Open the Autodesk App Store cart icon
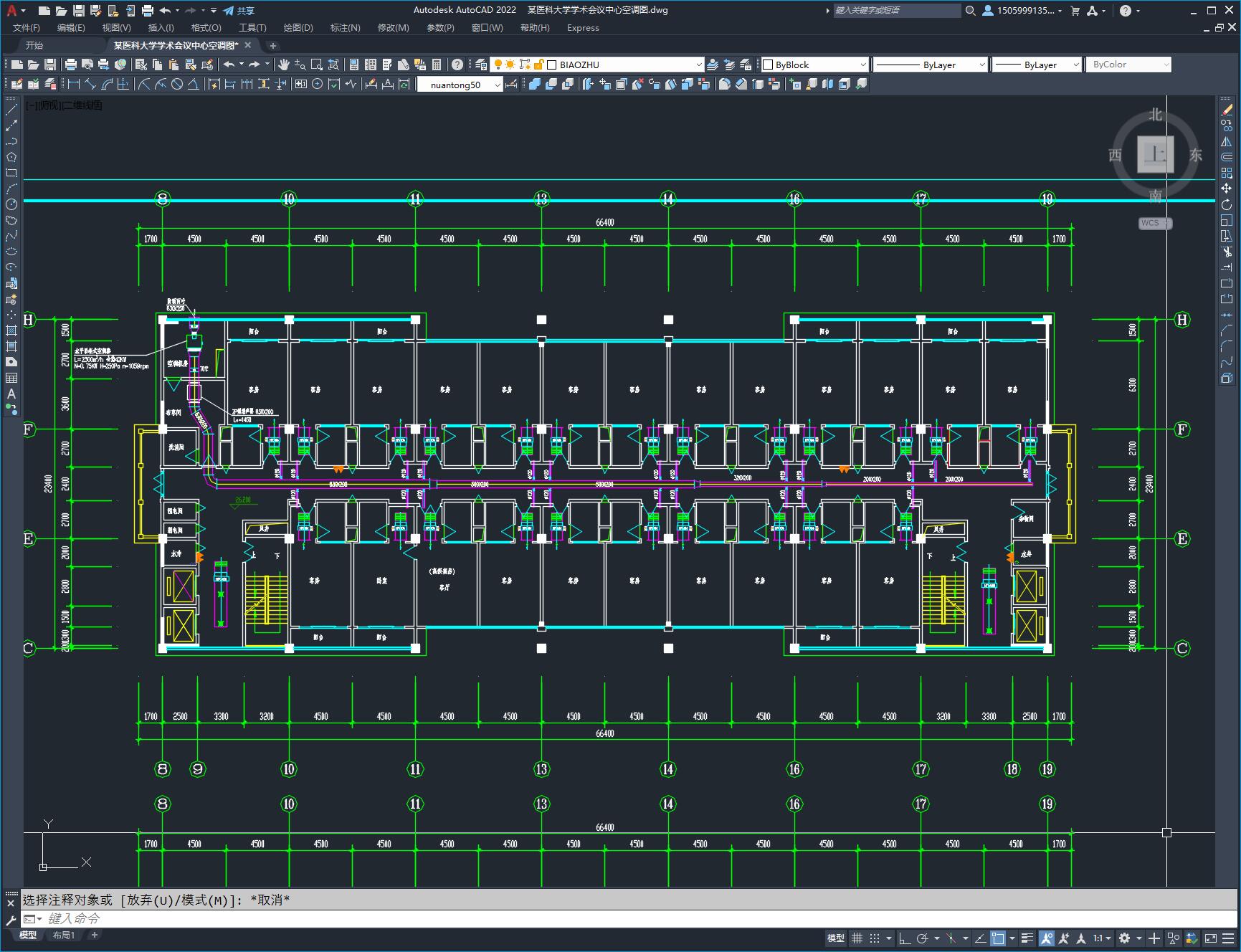The width and height of the screenshot is (1241, 952). (x=1075, y=11)
